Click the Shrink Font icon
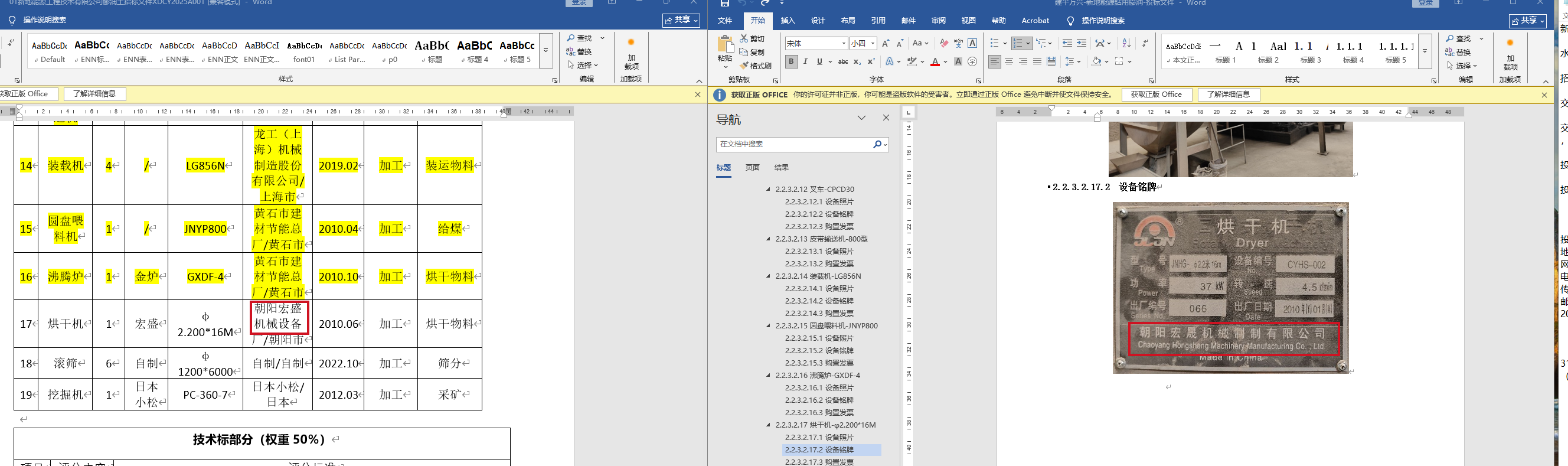This screenshot has width=1568, height=466. tap(900, 43)
